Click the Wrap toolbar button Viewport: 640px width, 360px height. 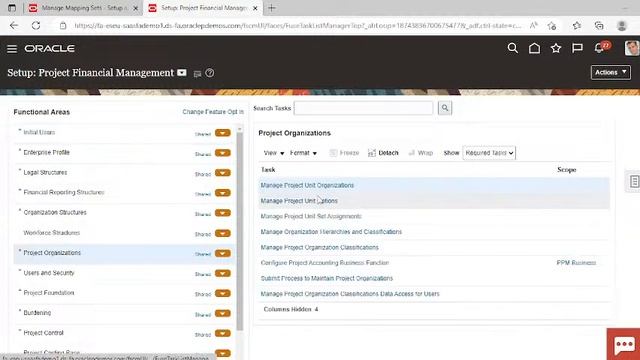click(420, 153)
